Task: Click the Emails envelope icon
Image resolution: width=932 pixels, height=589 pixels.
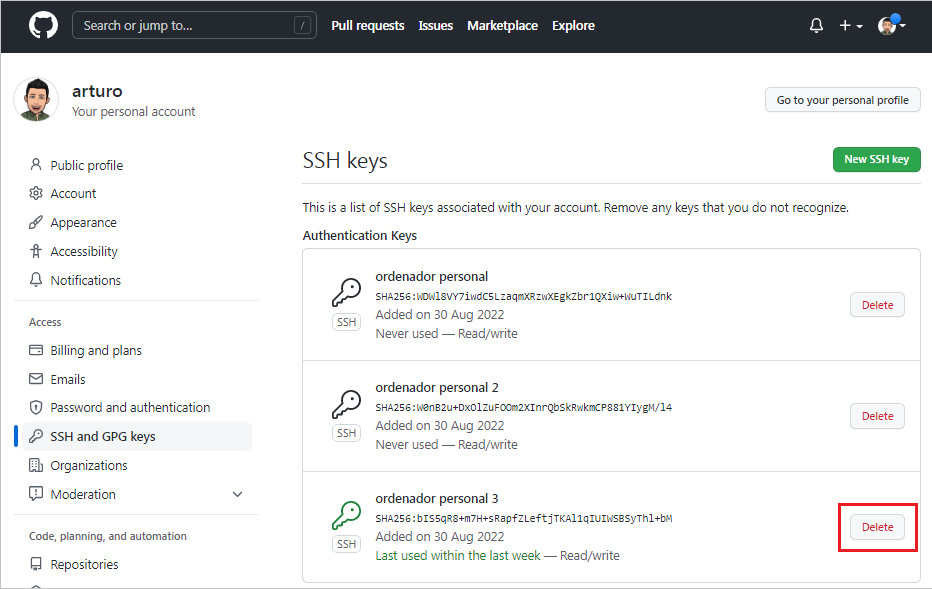Action: tap(36, 379)
